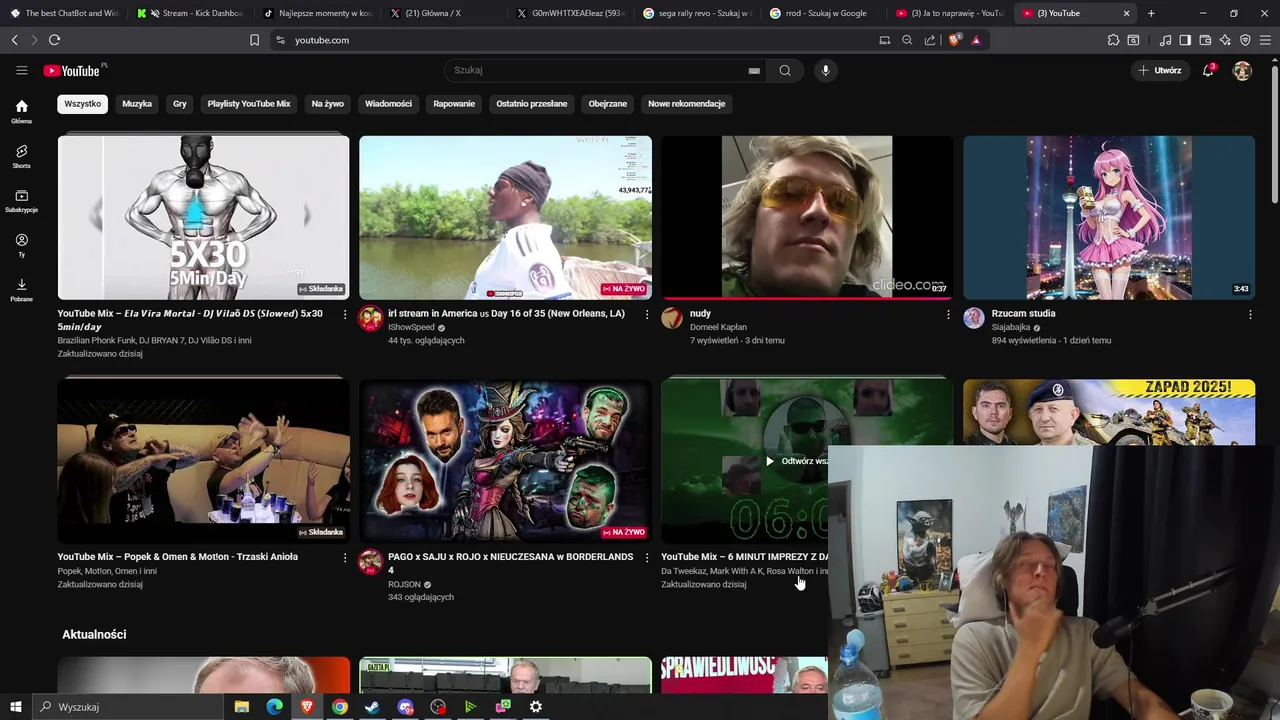The height and width of the screenshot is (720, 1280).
Task: Open Subskrypcje in the sidebar
Action: [x=21, y=201]
